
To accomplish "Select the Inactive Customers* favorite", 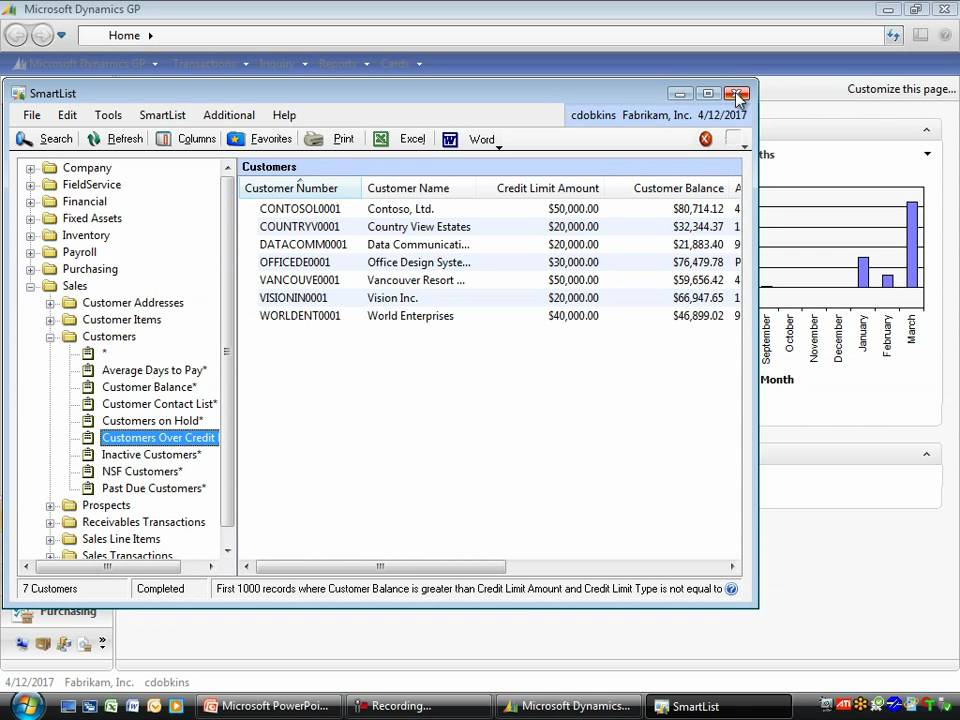I will coord(151,454).
